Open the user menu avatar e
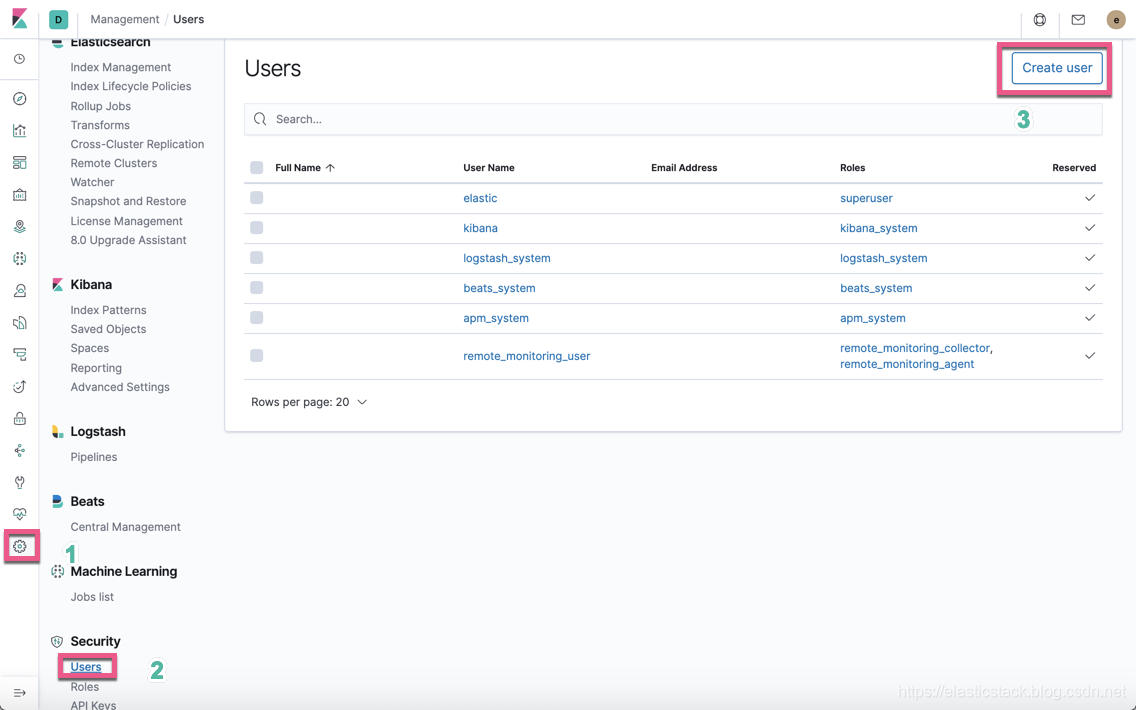 click(1116, 20)
